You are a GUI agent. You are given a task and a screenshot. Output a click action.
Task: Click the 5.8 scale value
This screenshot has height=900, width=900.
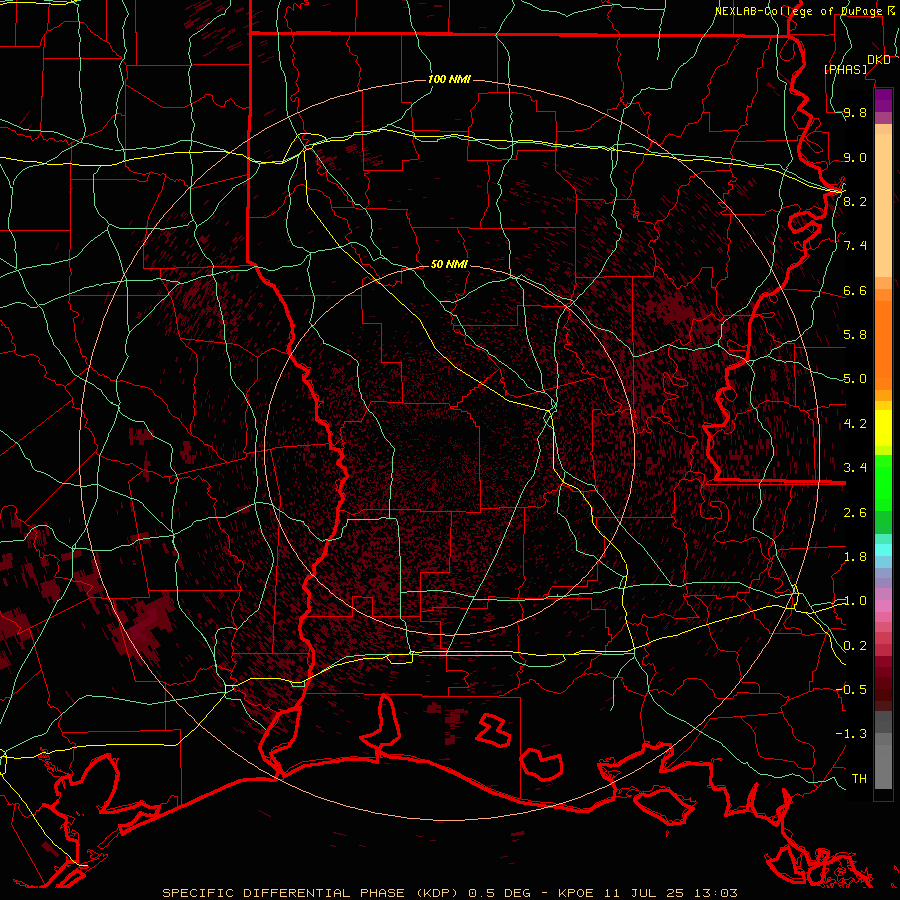(x=855, y=335)
